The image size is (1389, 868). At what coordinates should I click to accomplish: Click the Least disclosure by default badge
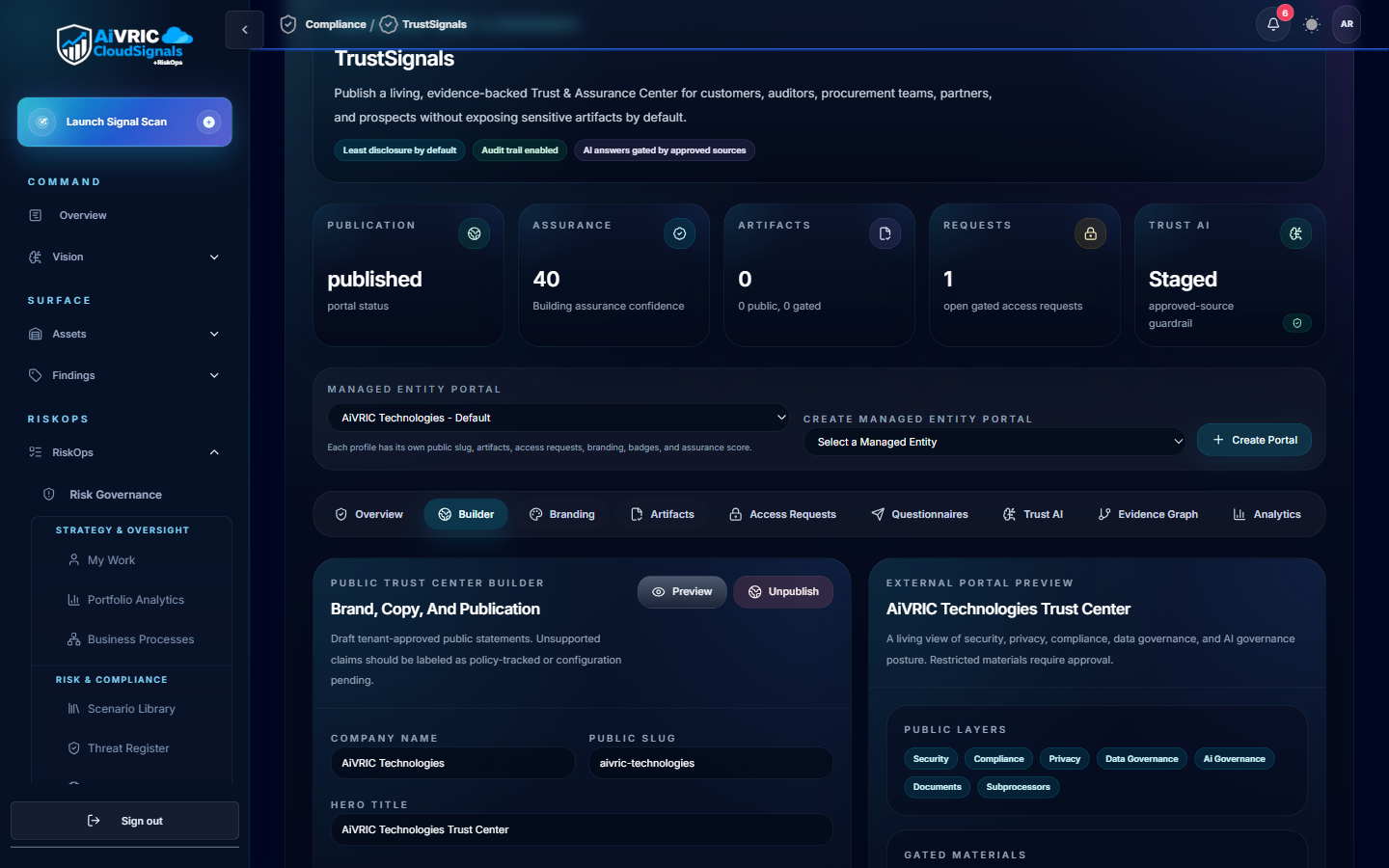click(399, 150)
